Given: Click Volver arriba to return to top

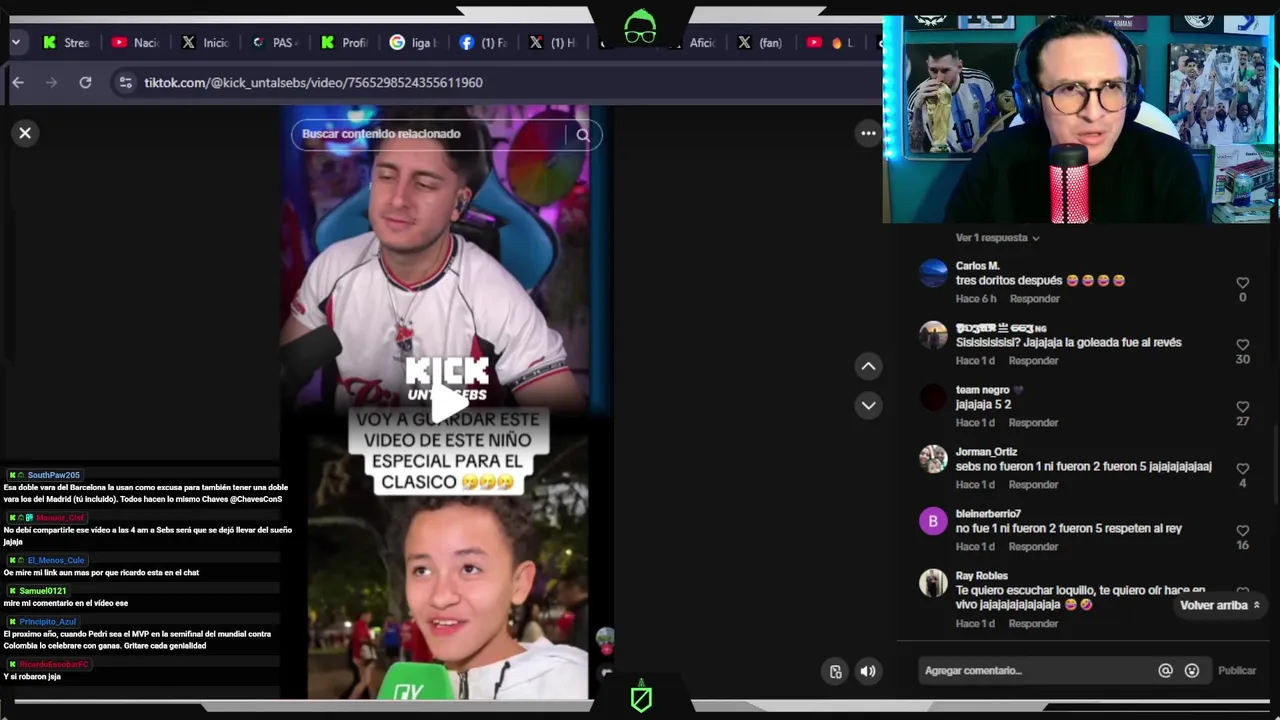Looking at the screenshot, I should pyautogui.click(x=1219, y=605).
